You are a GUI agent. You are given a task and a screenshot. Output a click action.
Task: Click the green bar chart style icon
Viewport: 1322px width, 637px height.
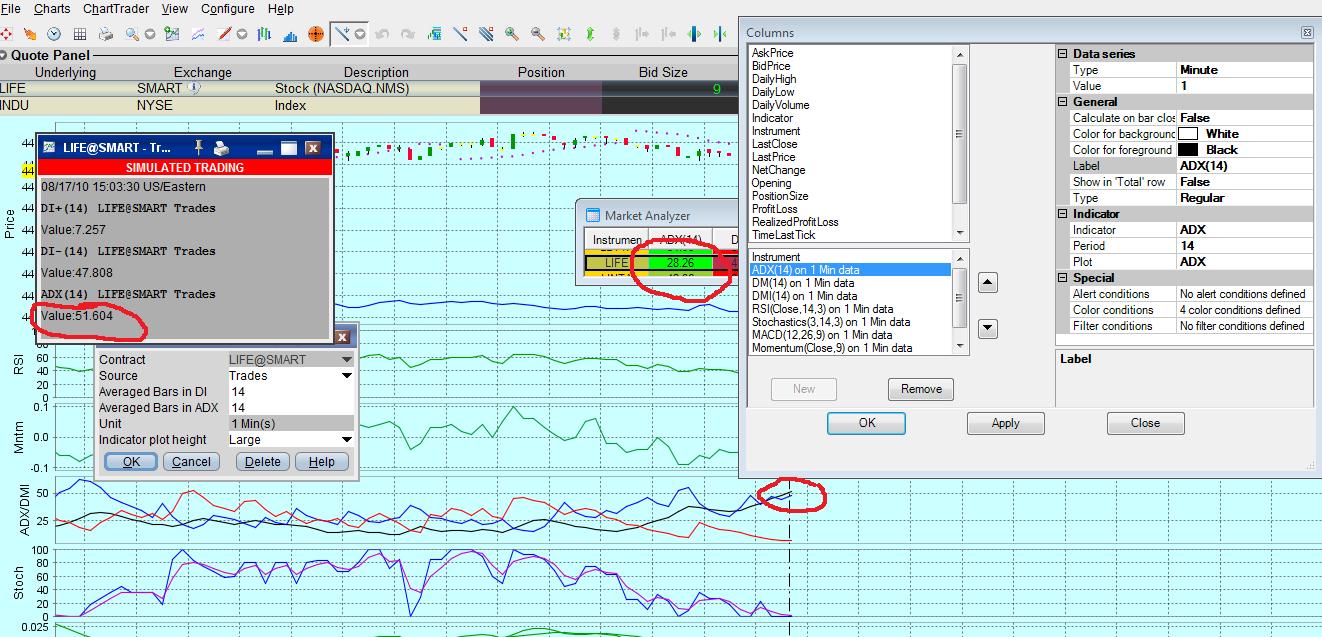pos(264,34)
